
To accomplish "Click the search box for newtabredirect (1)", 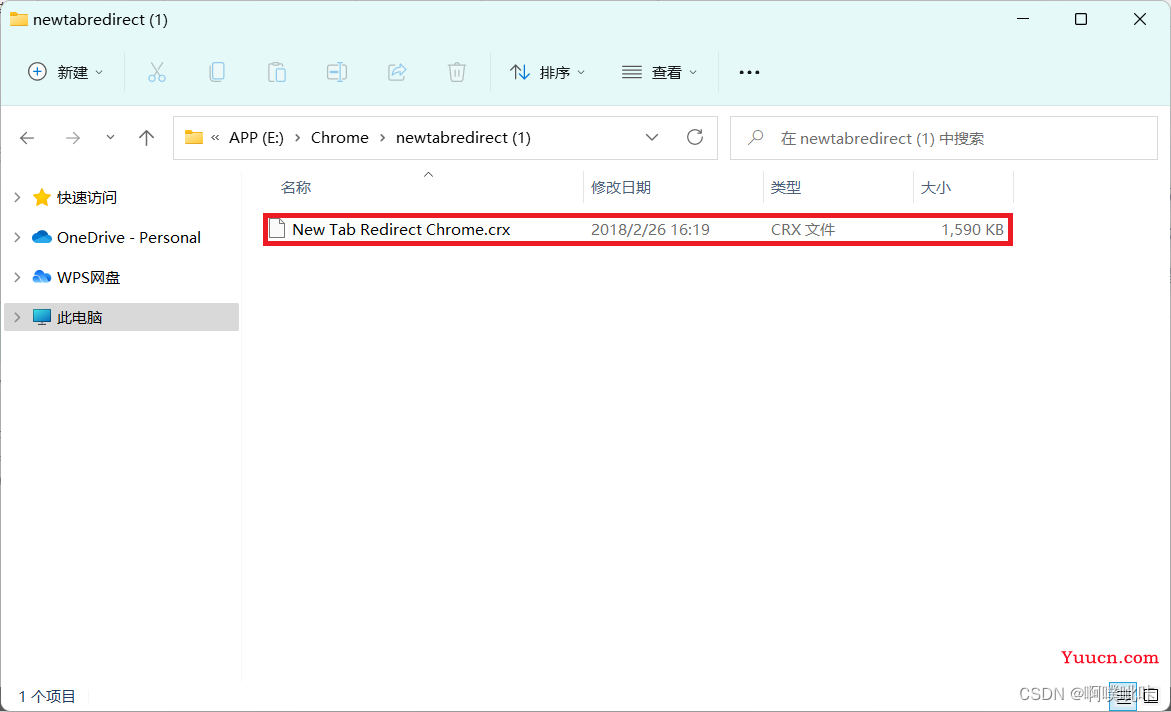I will [944, 138].
